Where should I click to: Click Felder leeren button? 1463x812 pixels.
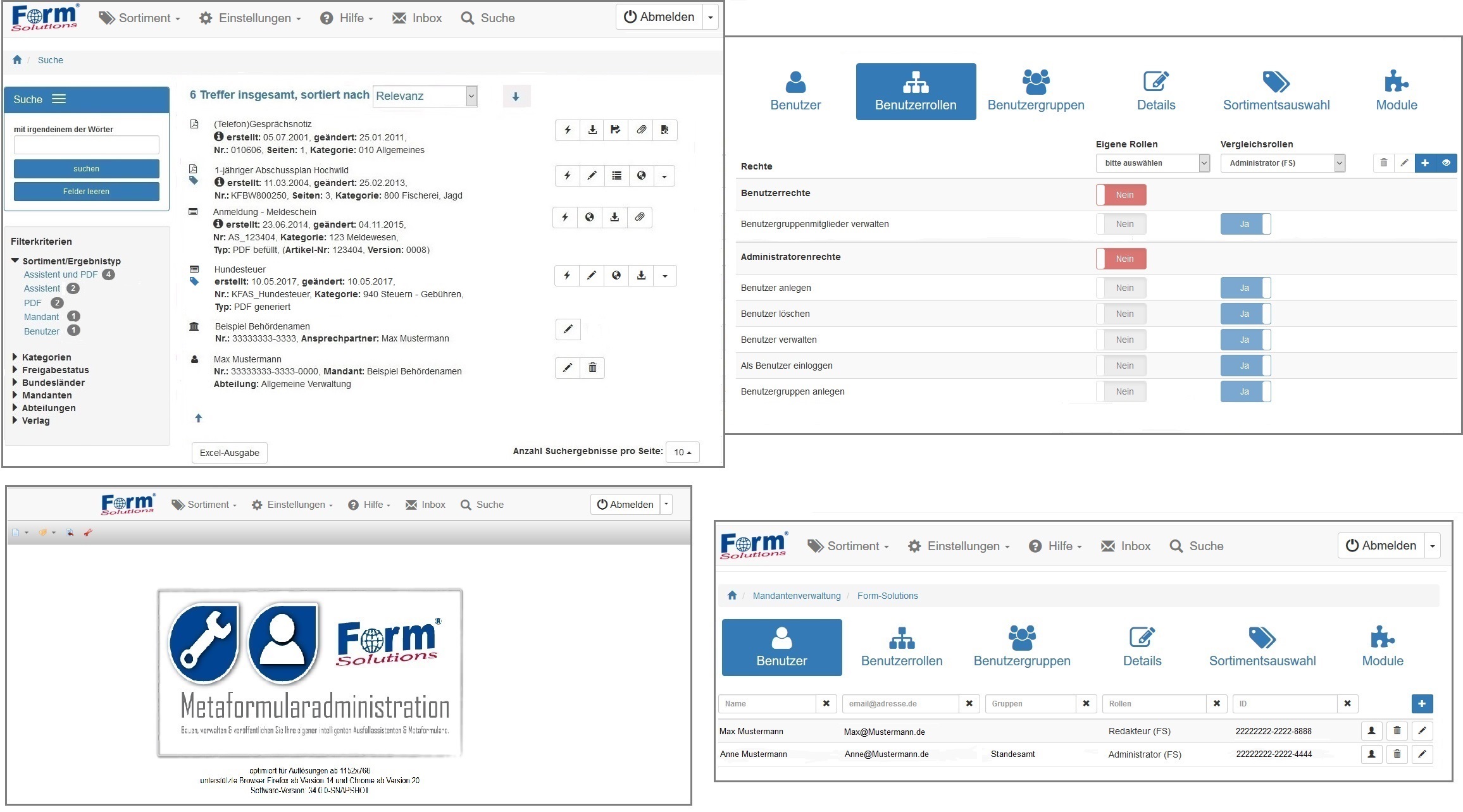pyautogui.click(x=87, y=192)
